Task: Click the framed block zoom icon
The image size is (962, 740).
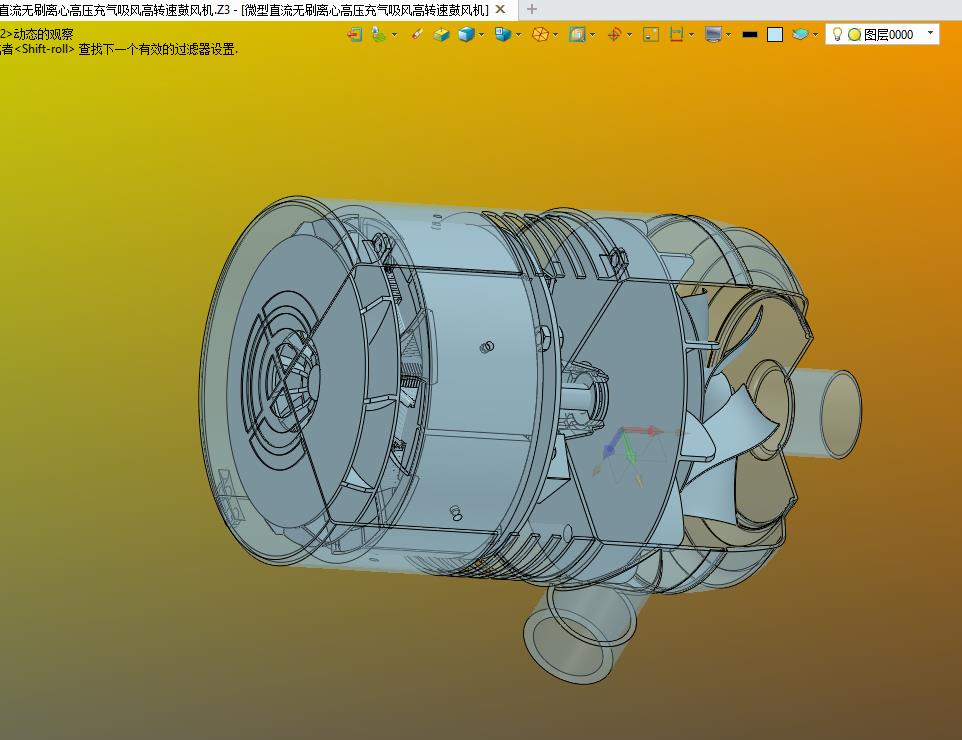Action: (577, 34)
